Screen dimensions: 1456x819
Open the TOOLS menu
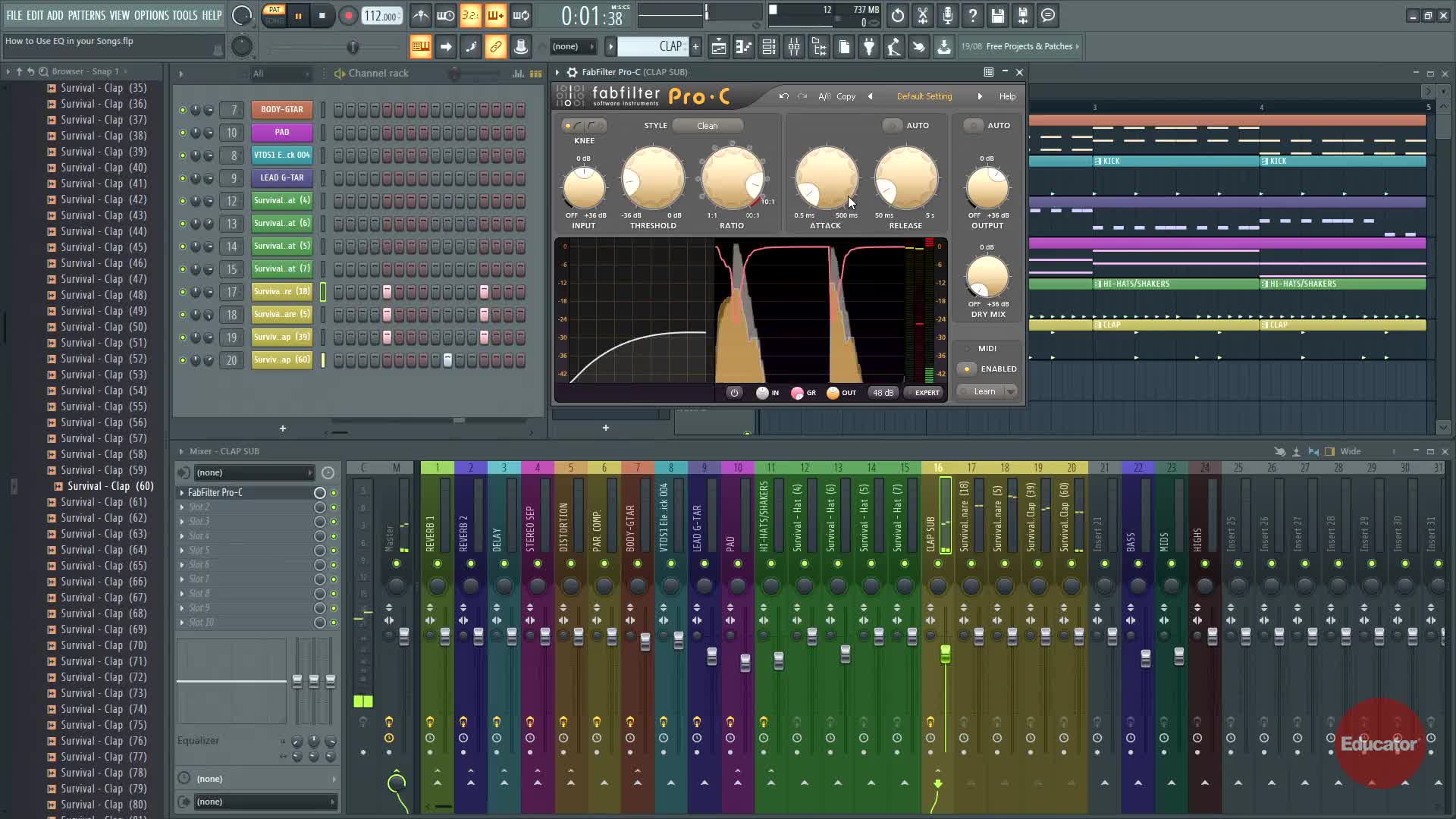pos(184,15)
